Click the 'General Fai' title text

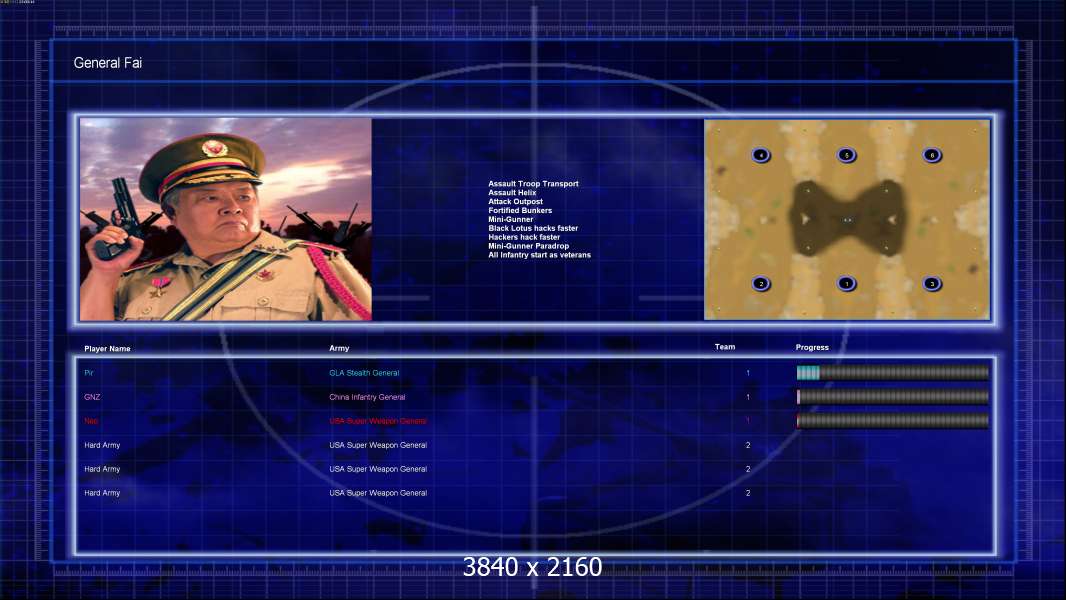click(x=107, y=63)
